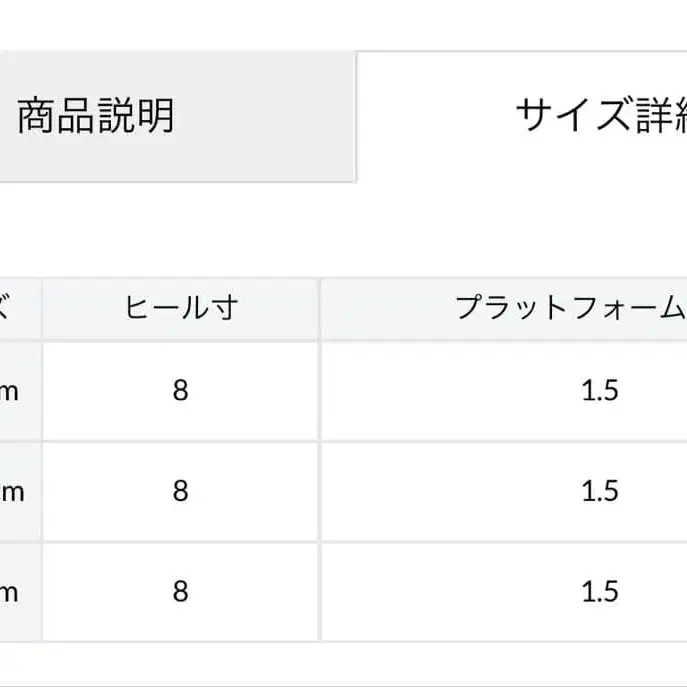Select second row size cell ending in m
This screenshot has width=687, height=687.
click(10, 492)
